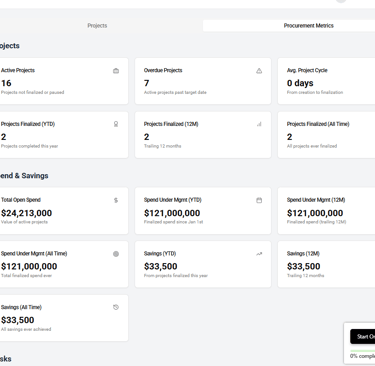Click 'Value of active projects' caption
The height and width of the screenshot is (366, 375).
(24, 222)
